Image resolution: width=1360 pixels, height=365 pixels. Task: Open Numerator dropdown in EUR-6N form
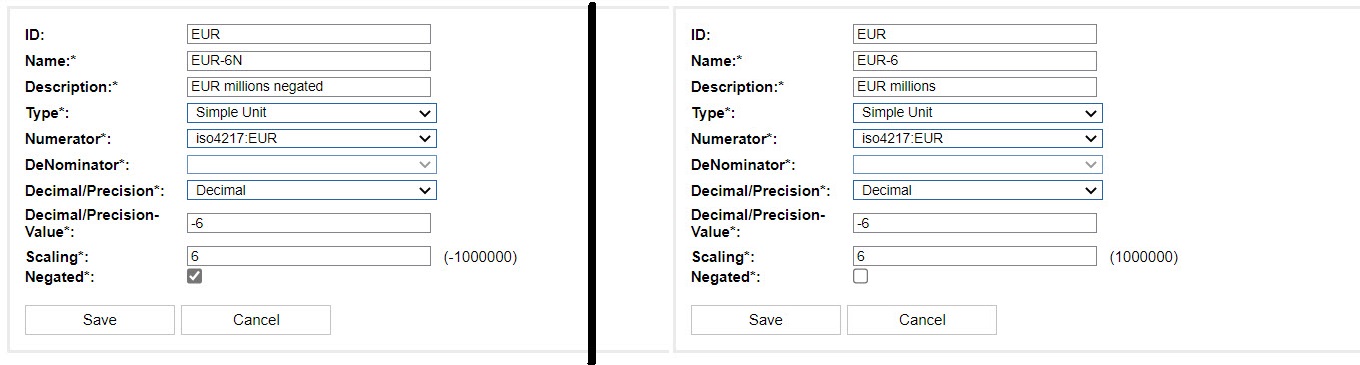tap(312, 139)
